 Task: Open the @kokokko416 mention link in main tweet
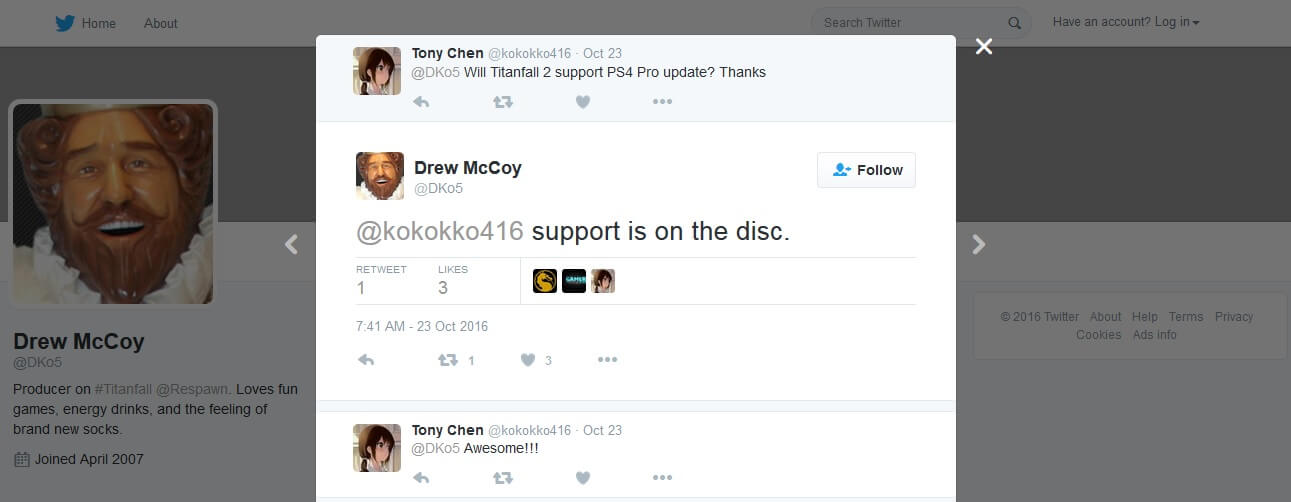(x=440, y=231)
